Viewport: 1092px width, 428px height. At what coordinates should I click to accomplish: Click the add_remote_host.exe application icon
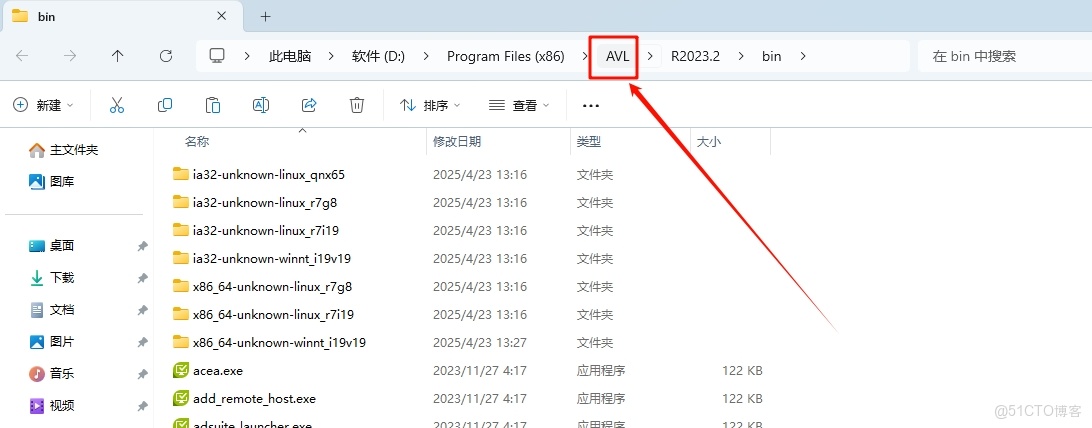[x=181, y=398]
